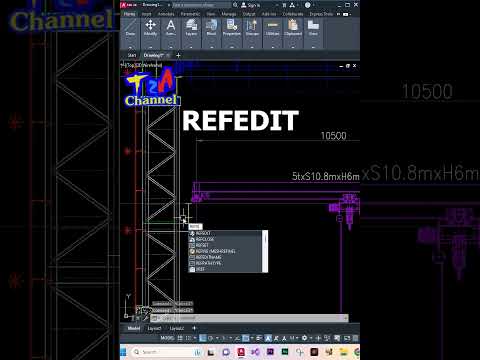
Task: Open the Autodesk App Store cart icon
Action: [284, 5]
